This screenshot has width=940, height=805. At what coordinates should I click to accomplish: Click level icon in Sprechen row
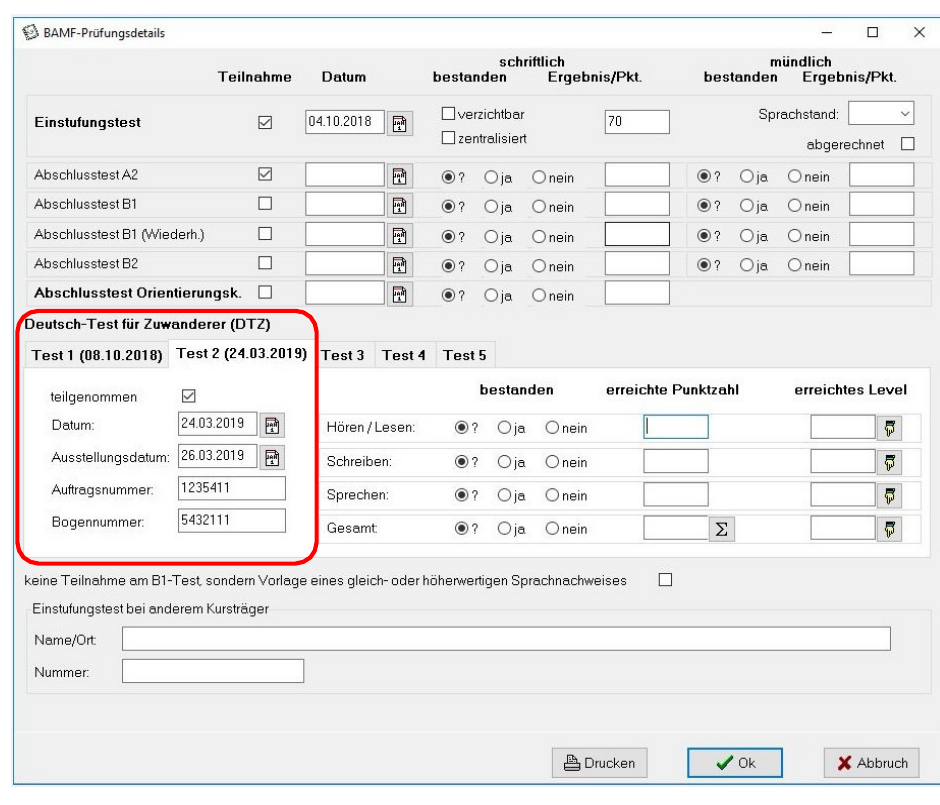click(x=890, y=496)
